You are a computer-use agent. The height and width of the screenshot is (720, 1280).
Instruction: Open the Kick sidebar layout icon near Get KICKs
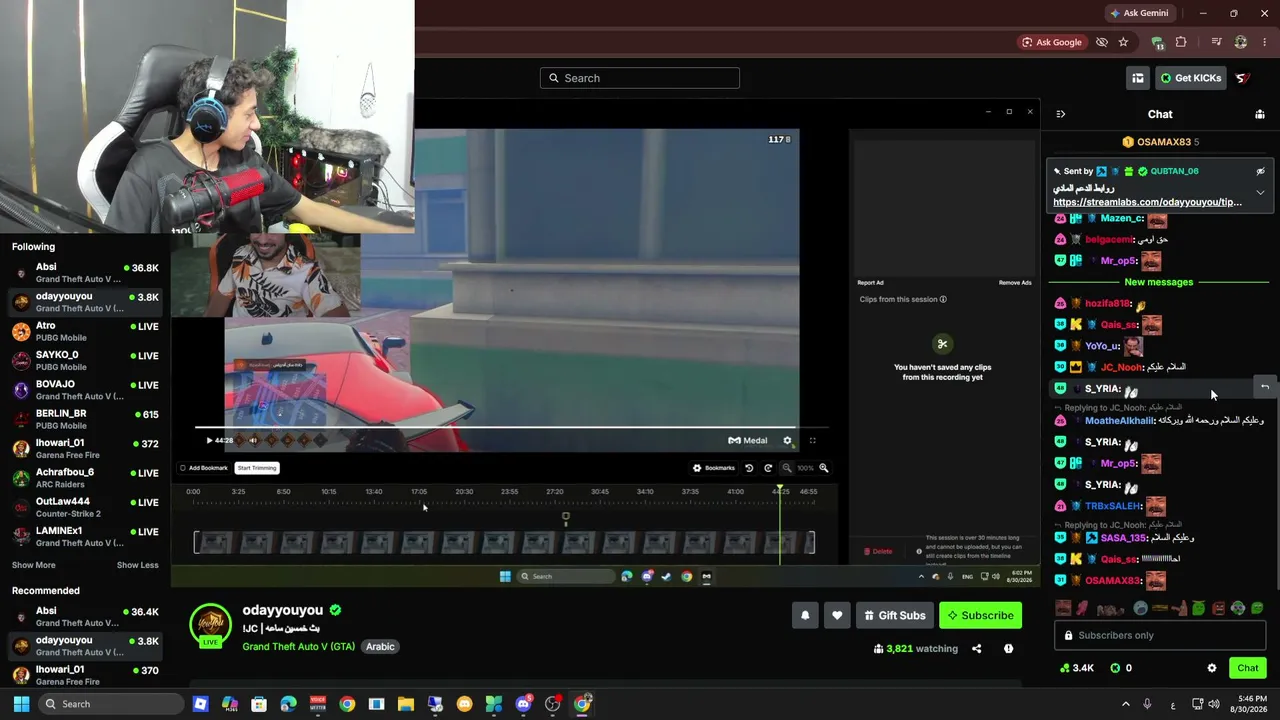1138,78
